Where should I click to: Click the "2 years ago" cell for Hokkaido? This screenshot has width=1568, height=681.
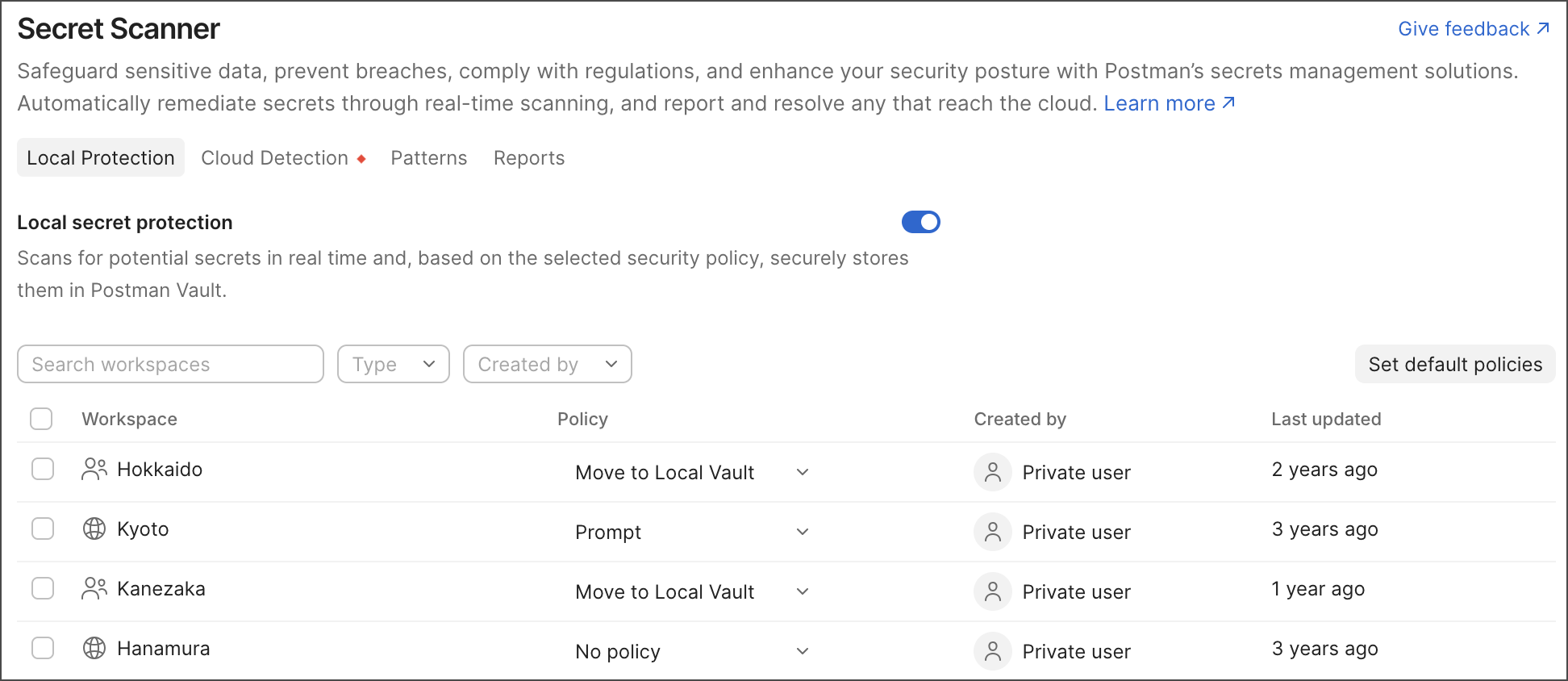tap(1324, 470)
